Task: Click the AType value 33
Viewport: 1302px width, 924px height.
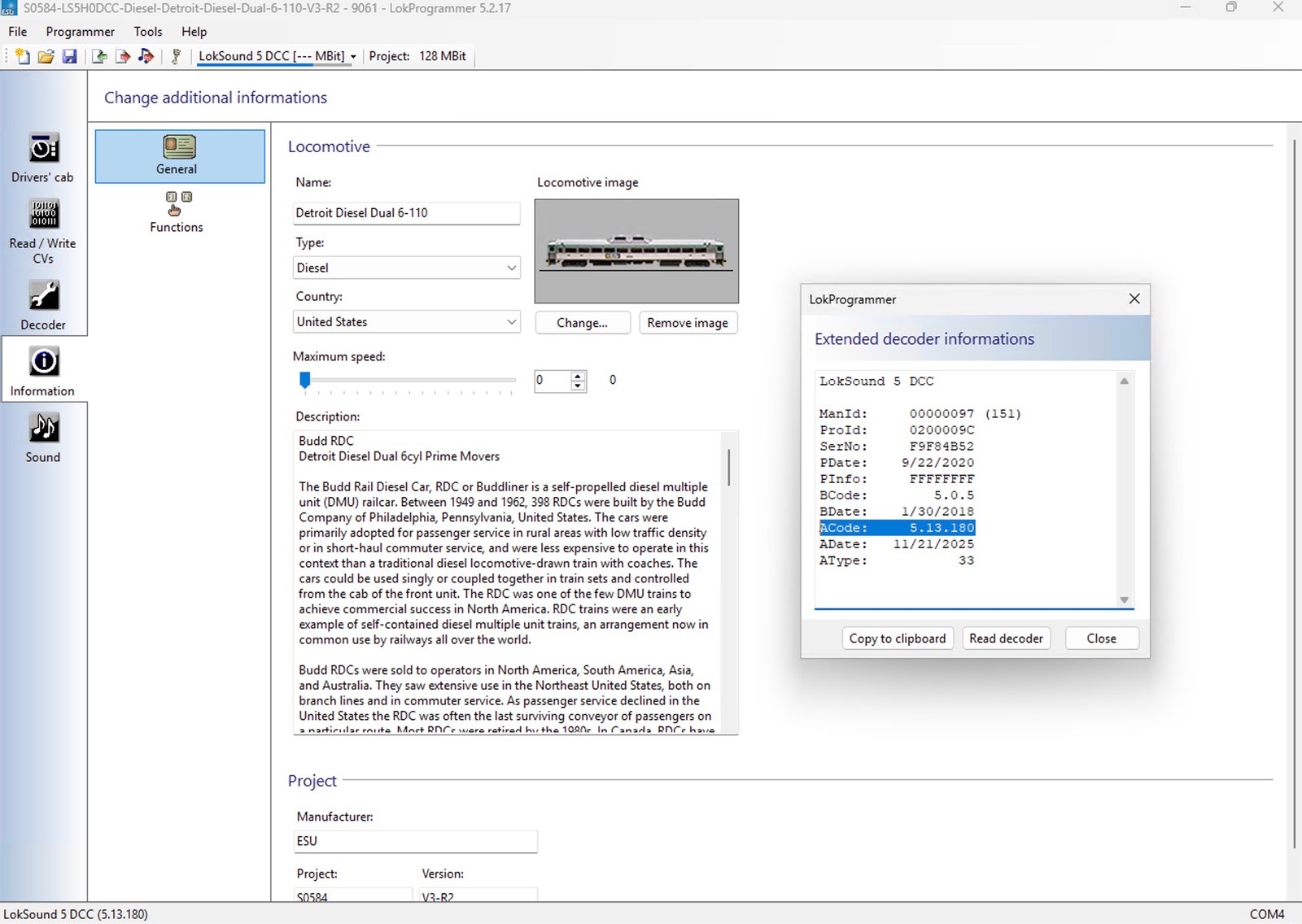Action: pos(966,560)
